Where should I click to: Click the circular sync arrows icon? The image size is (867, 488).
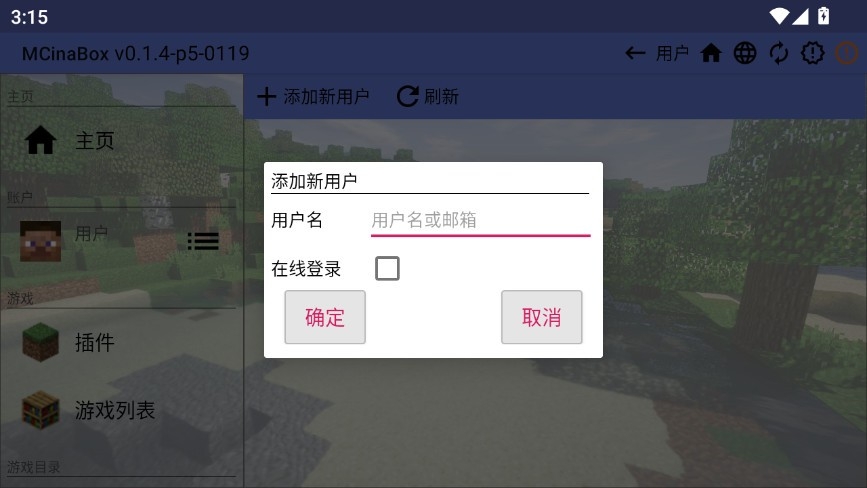click(779, 54)
